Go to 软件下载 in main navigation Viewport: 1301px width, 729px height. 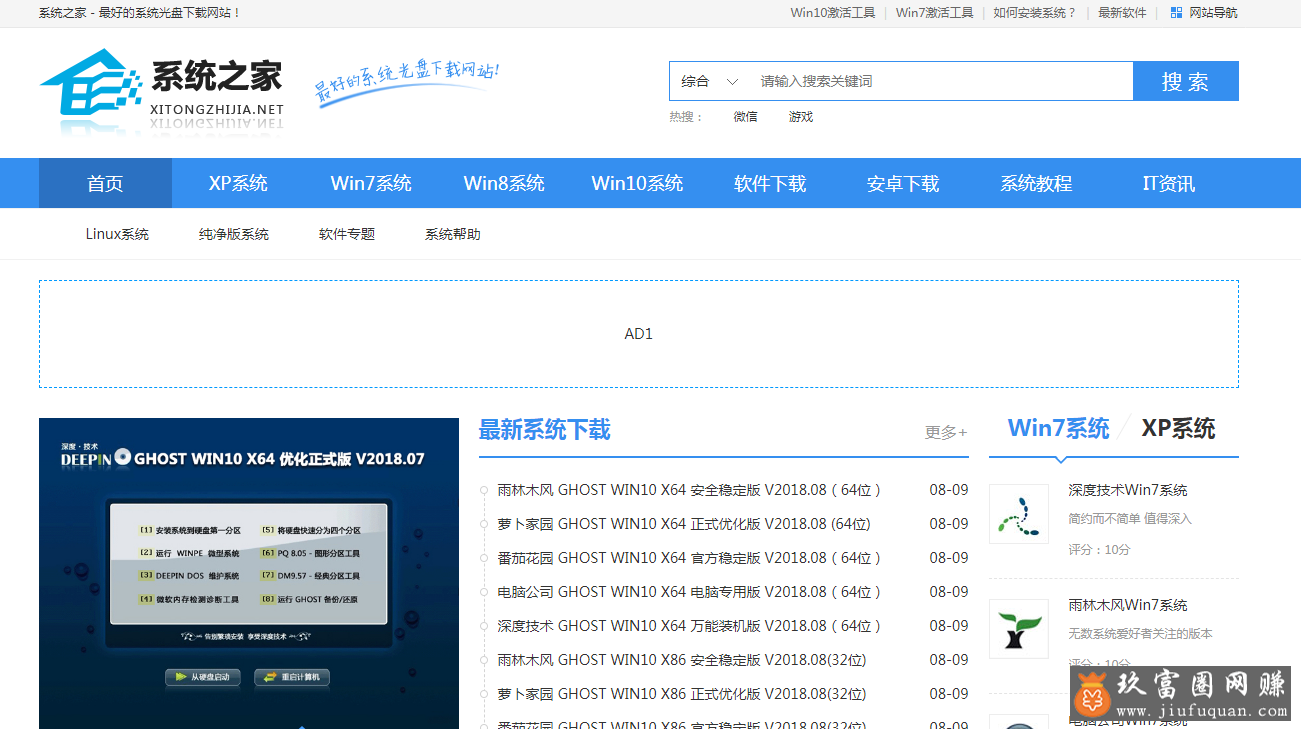click(x=770, y=183)
